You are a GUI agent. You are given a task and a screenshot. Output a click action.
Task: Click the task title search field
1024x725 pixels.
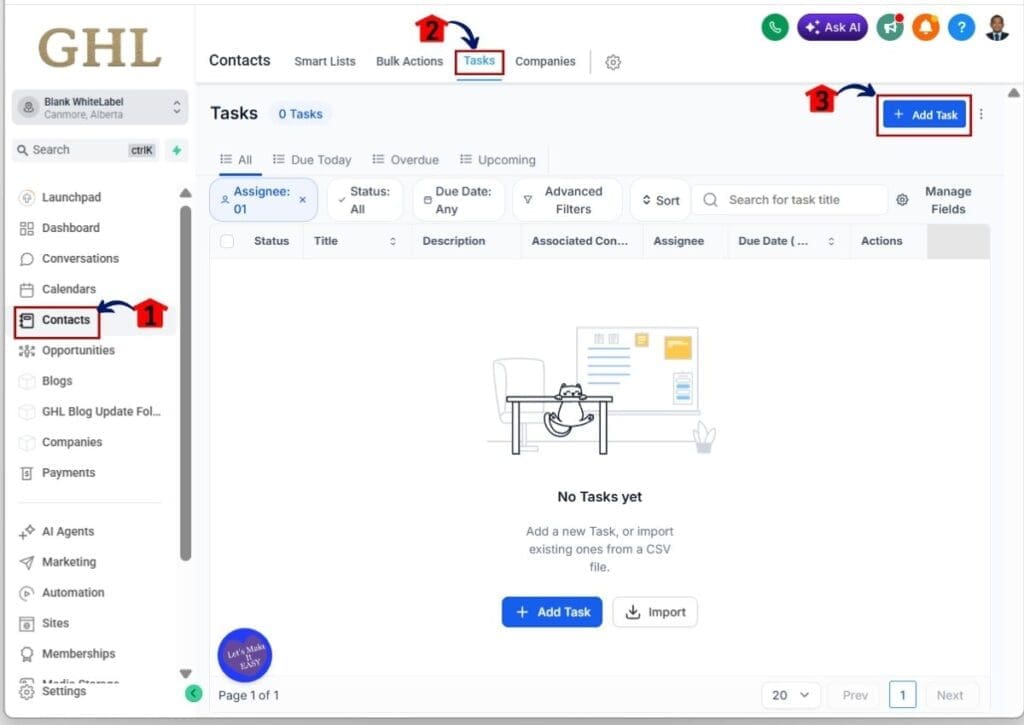[790, 200]
